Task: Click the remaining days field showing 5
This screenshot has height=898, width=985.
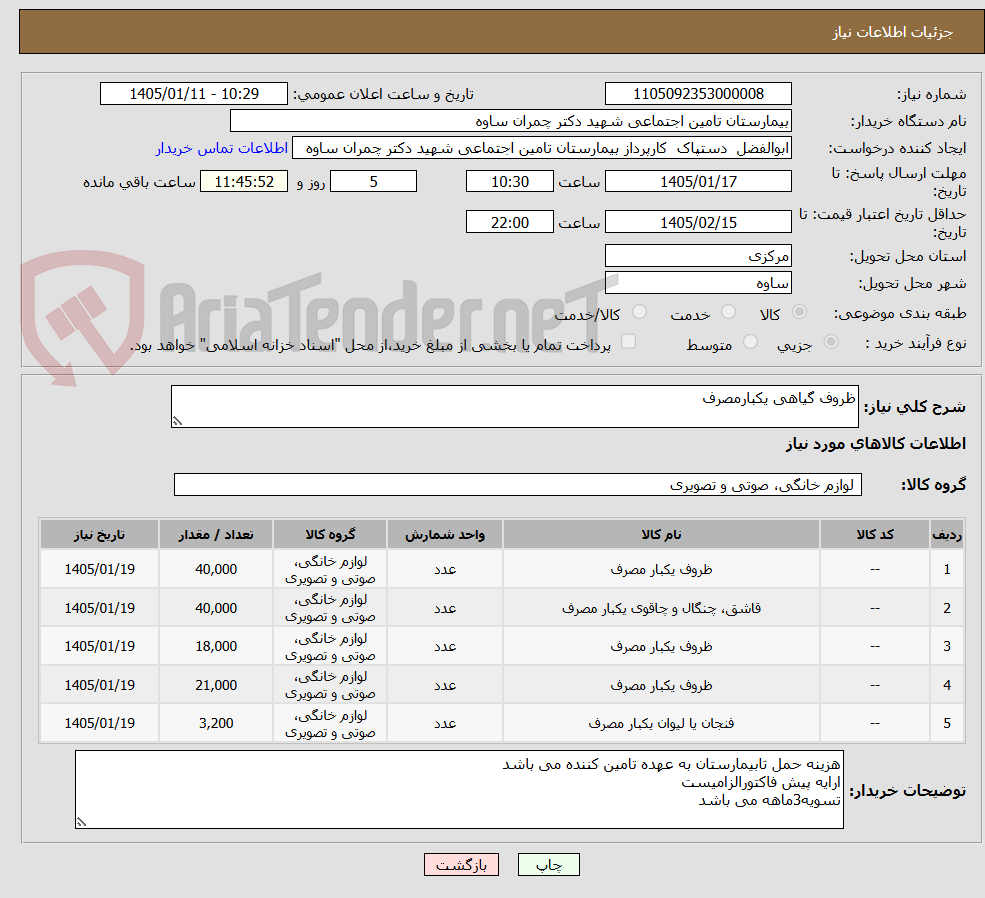Action: [x=373, y=181]
